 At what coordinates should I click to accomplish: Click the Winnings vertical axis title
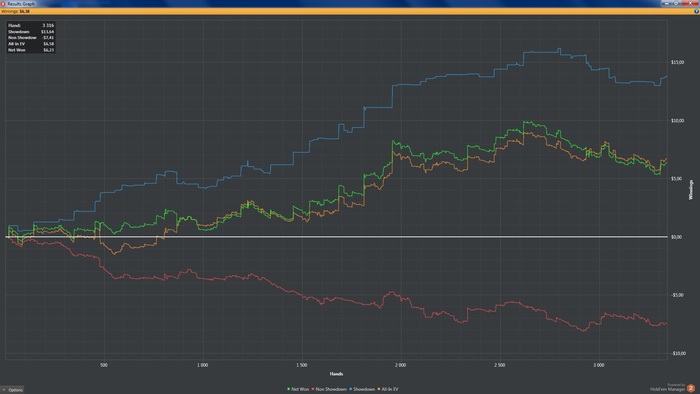pos(691,190)
